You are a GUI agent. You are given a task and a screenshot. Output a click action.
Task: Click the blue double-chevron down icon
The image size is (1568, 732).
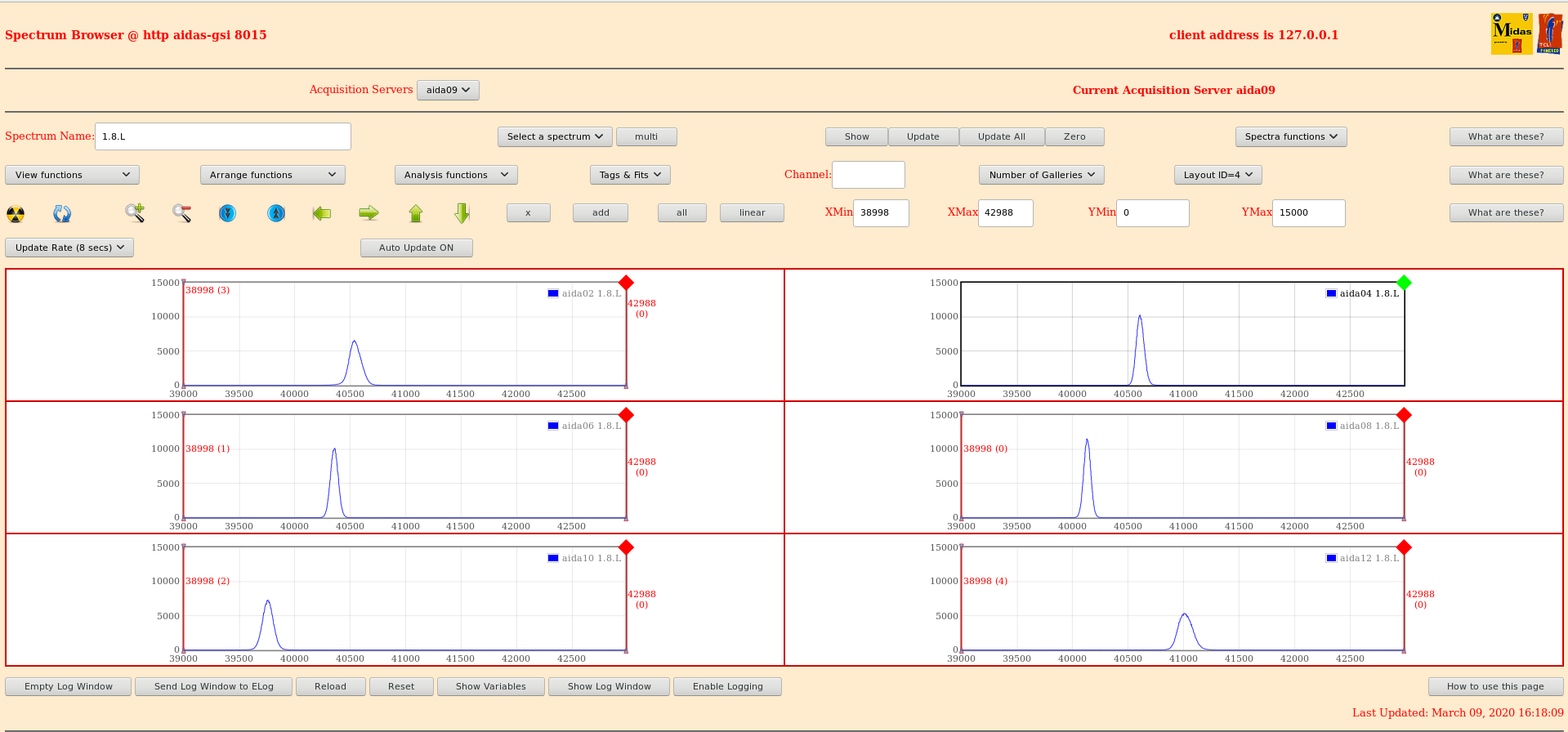click(228, 213)
